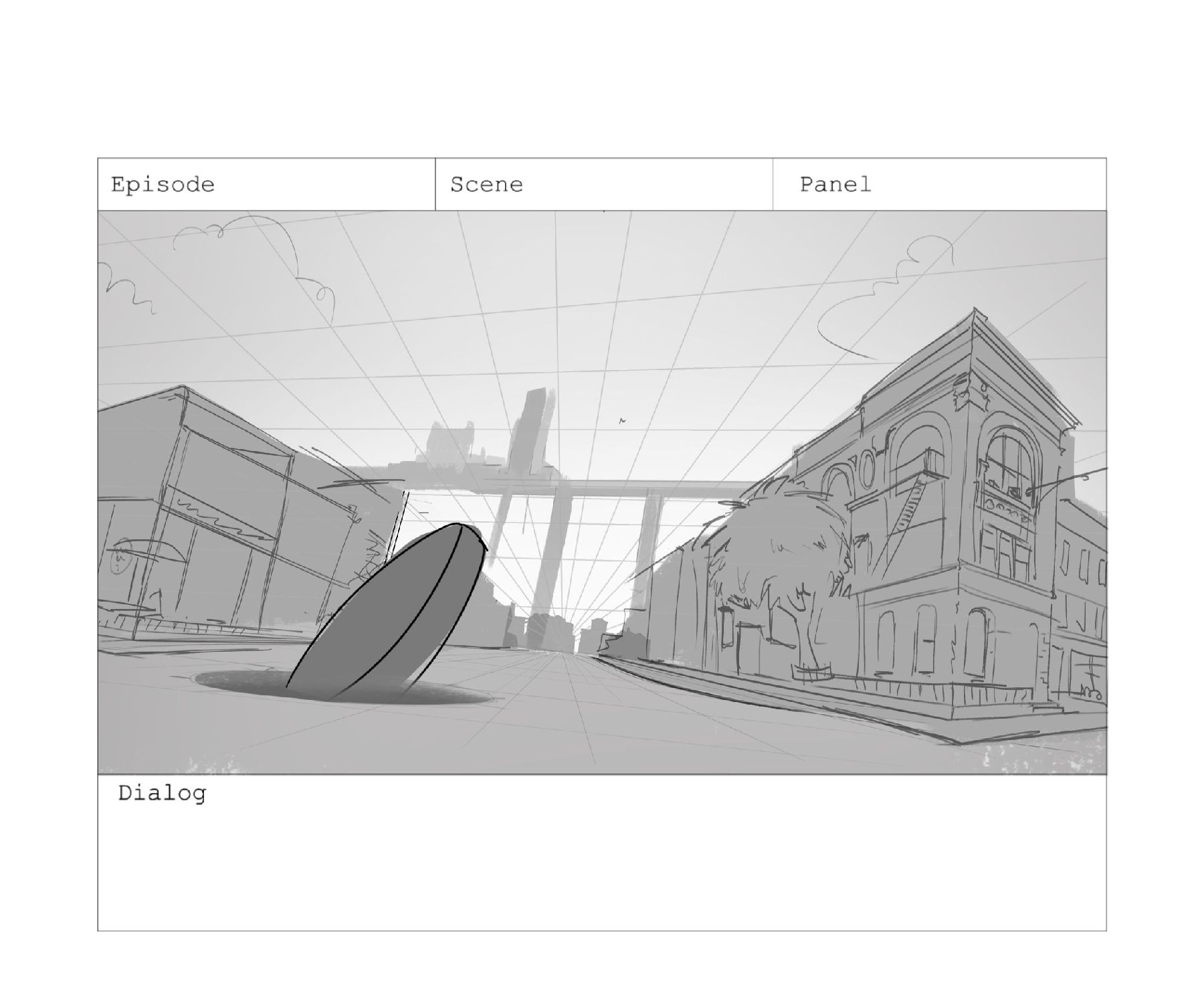Click the Episode field in the header

(x=266, y=184)
